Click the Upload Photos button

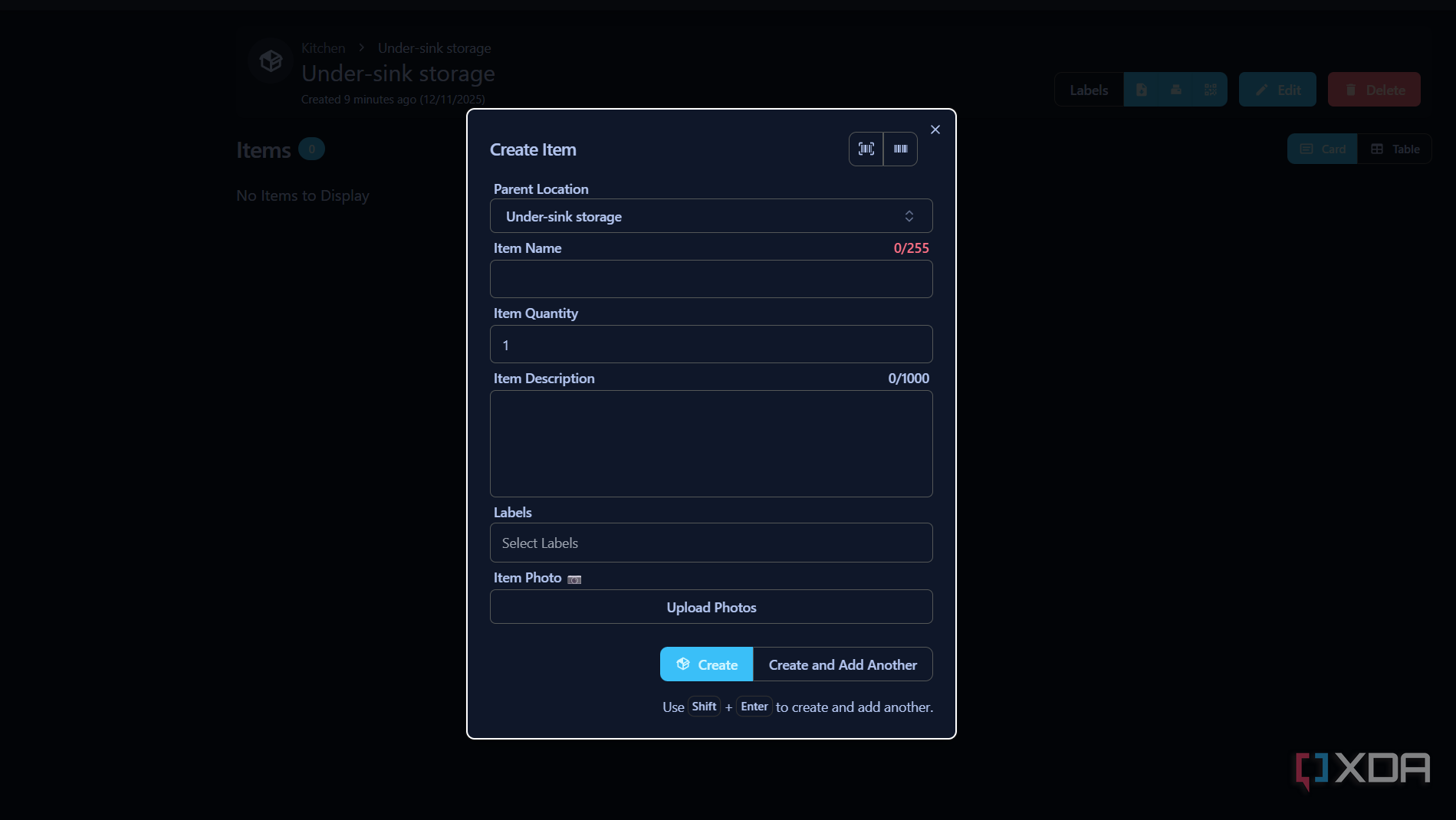coord(712,607)
